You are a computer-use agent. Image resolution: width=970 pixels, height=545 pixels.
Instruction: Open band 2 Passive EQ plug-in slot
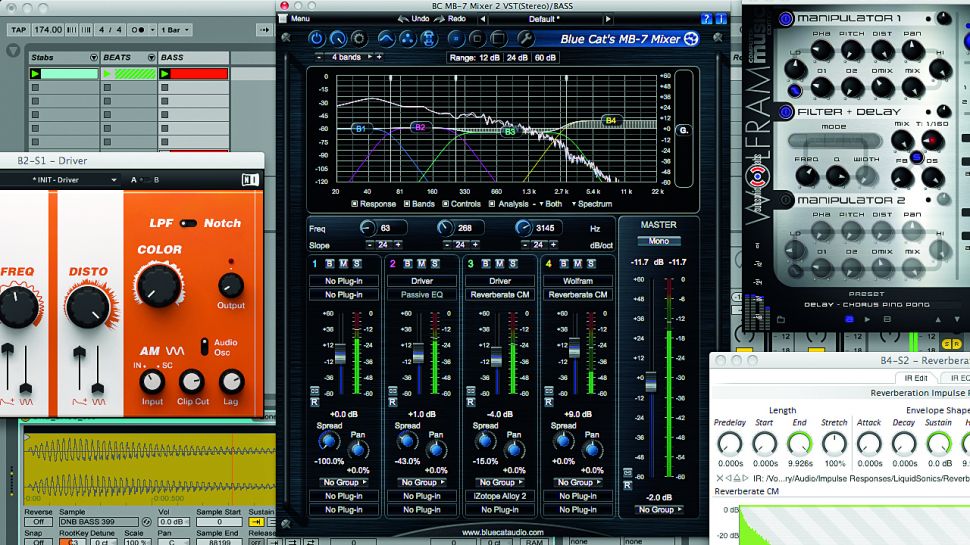click(x=422, y=295)
